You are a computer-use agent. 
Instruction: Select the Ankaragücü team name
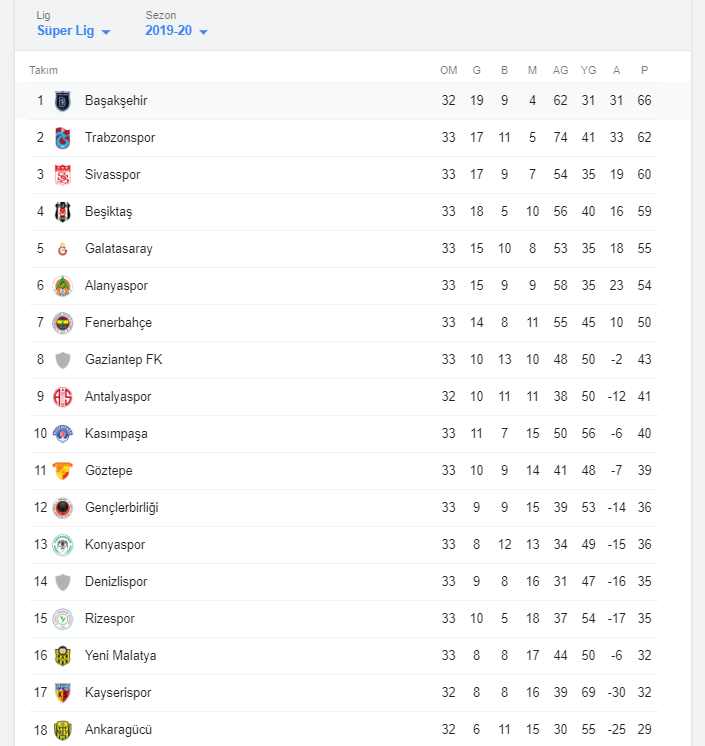(x=118, y=730)
